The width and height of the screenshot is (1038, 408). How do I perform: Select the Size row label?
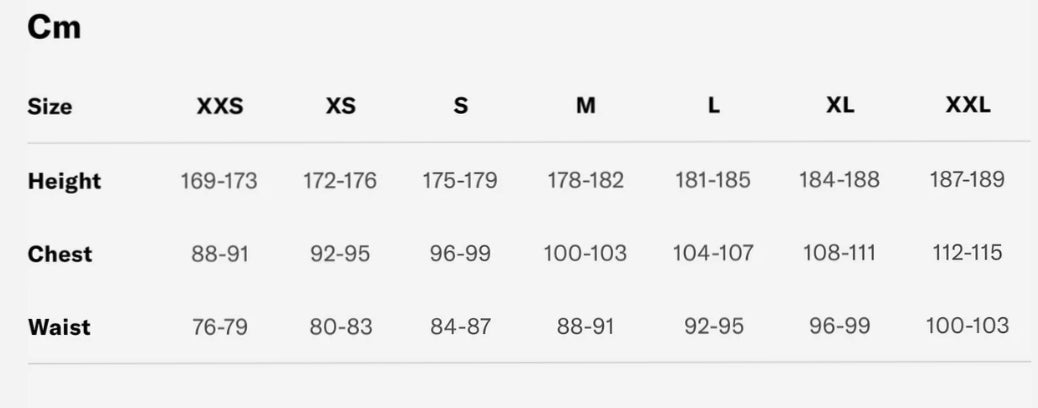tap(50, 107)
